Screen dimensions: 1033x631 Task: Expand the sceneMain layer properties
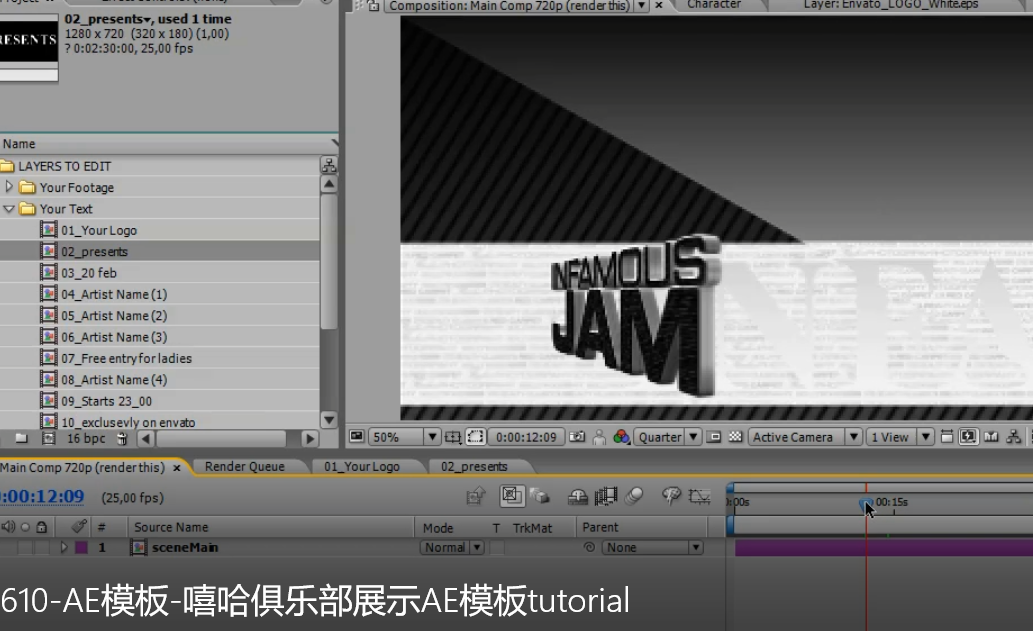[64, 547]
